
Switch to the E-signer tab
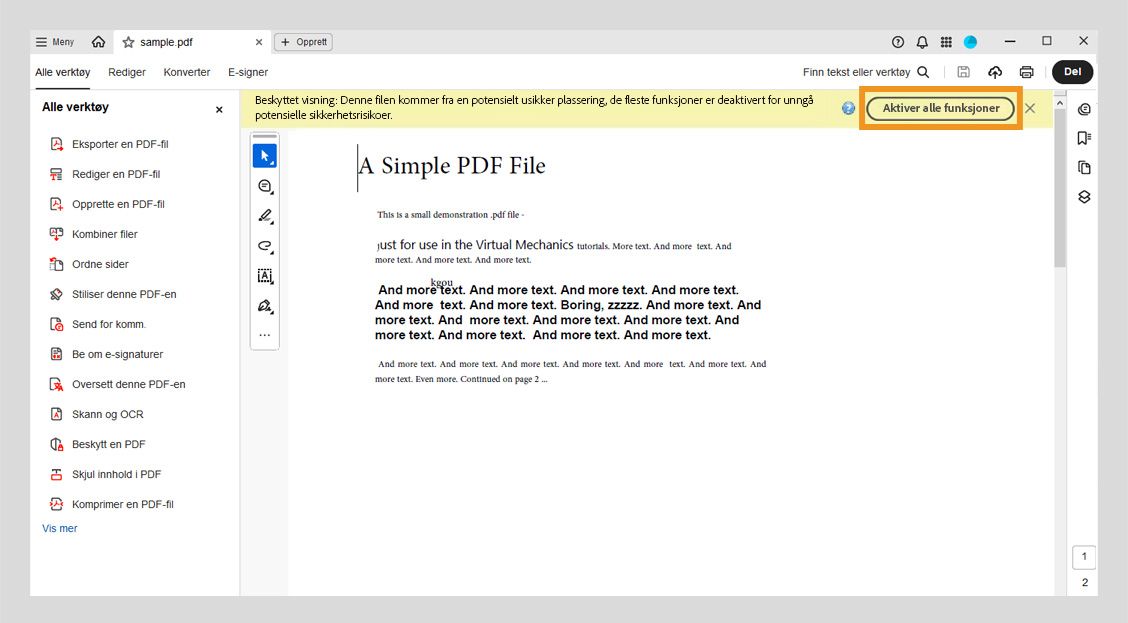pos(247,72)
